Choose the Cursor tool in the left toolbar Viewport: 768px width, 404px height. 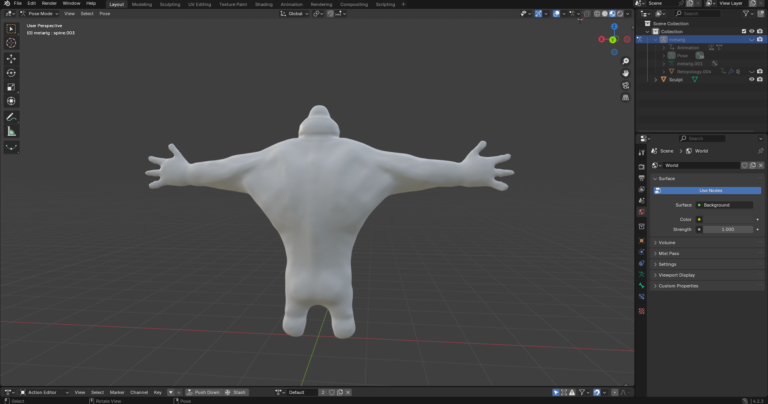pos(11,43)
